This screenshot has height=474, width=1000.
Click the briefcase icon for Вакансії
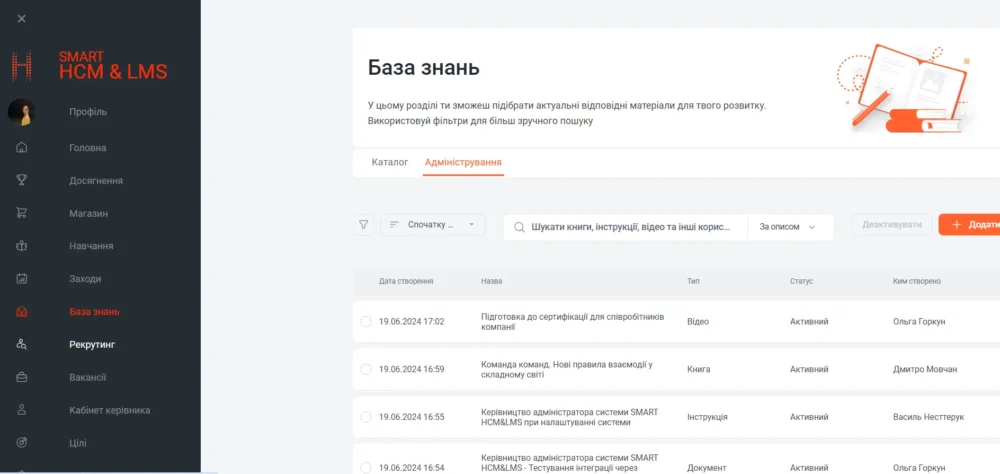(22, 377)
